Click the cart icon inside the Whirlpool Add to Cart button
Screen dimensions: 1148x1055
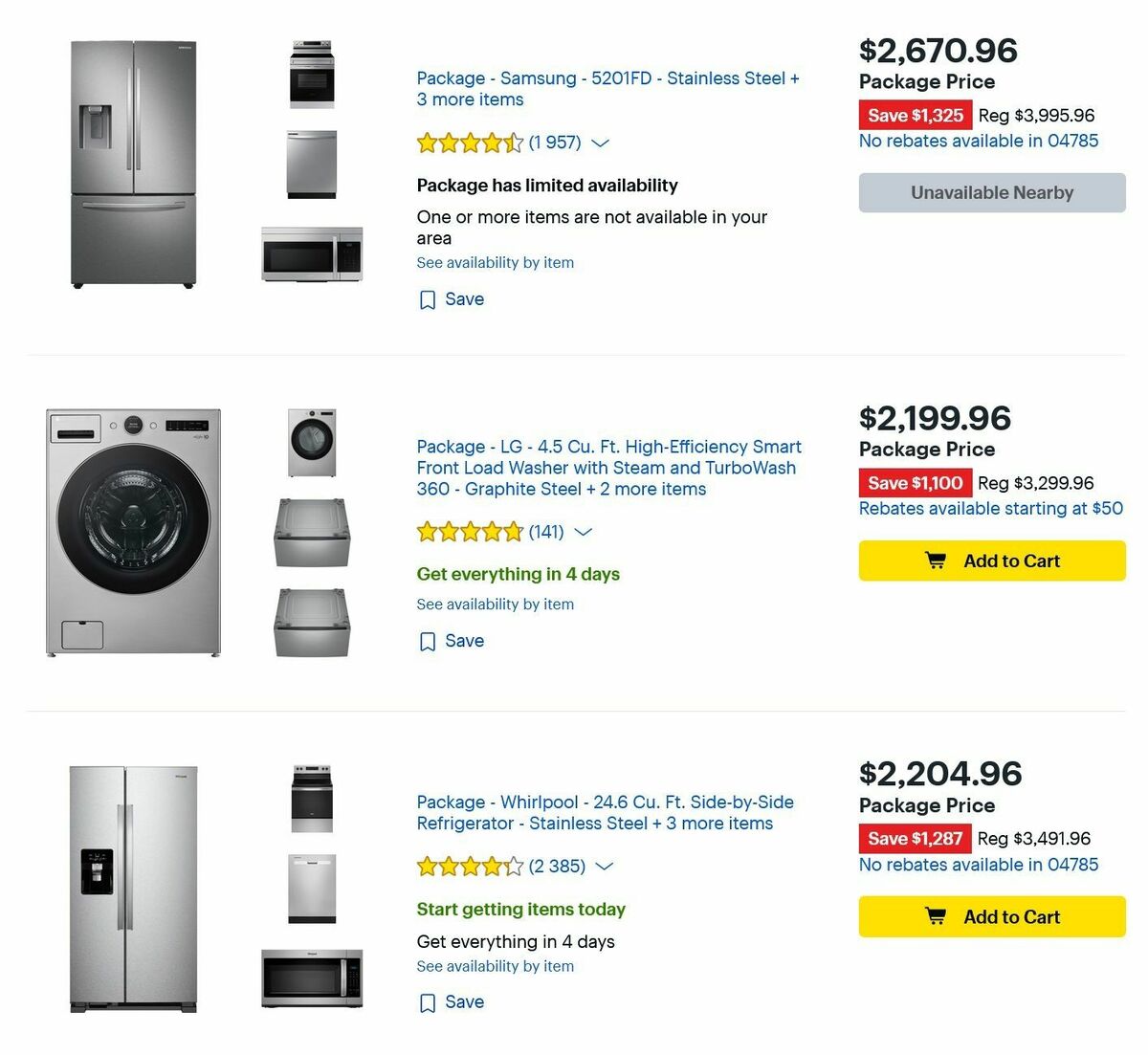click(936, 916)
